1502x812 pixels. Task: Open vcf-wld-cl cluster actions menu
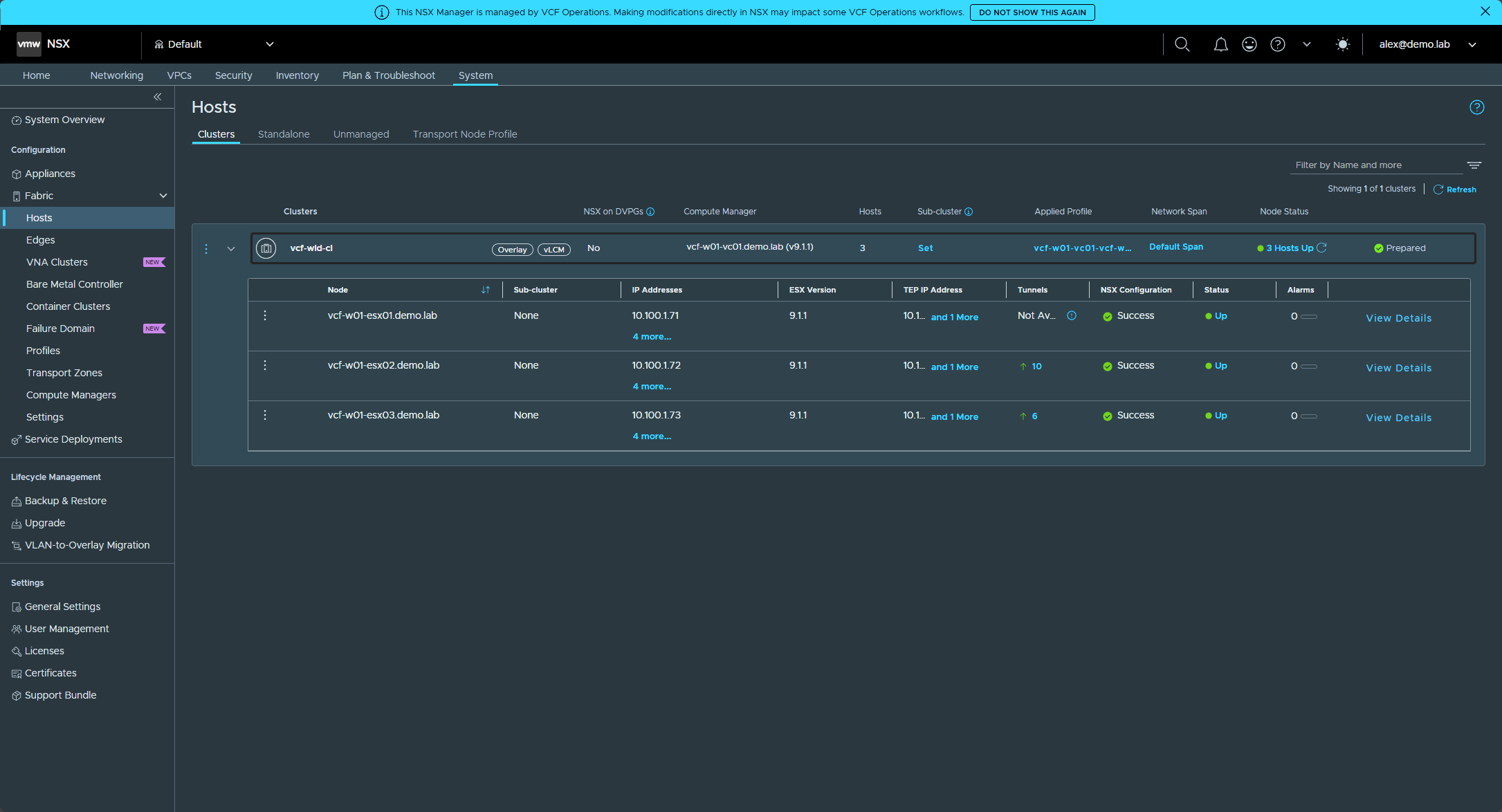pyautogui.click(x=206, y=248)
